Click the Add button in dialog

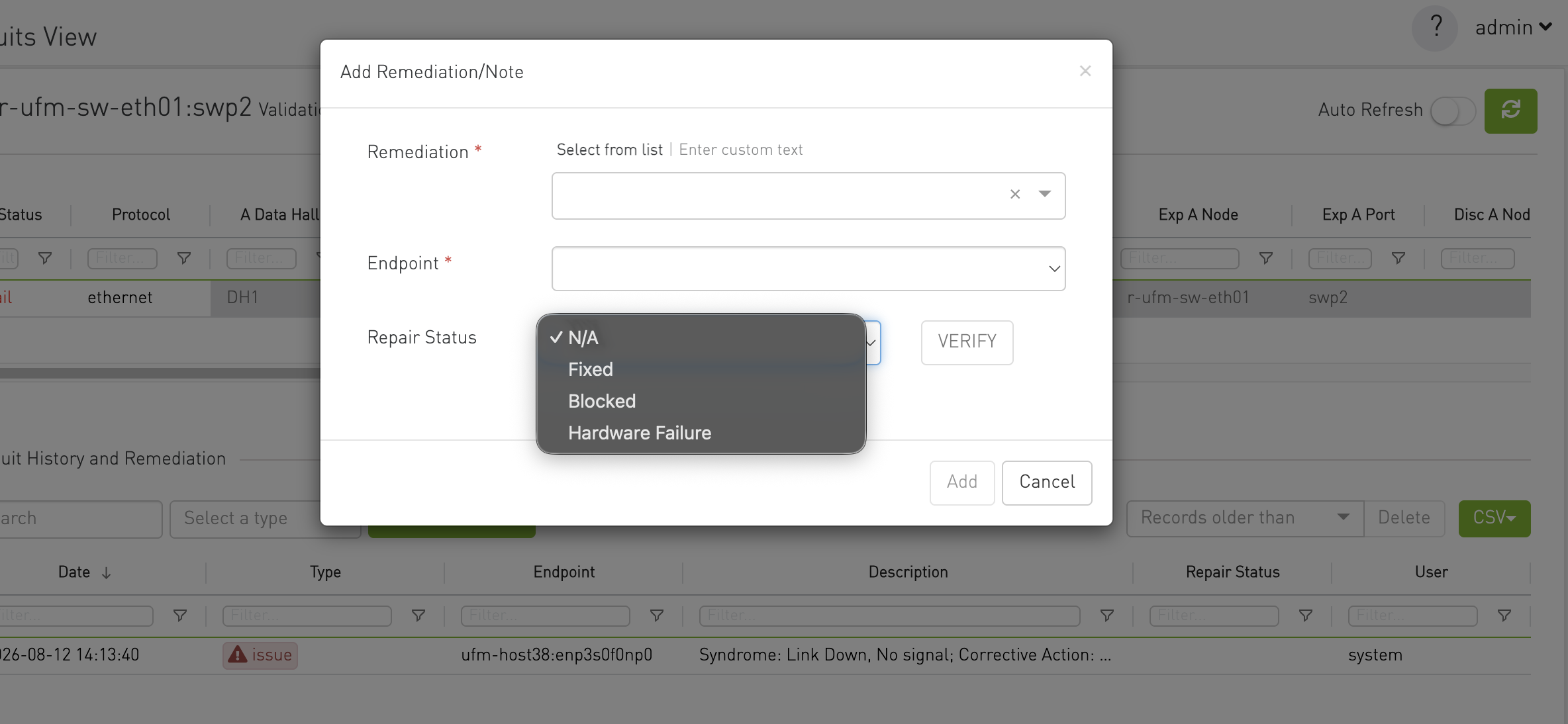point(961,482)
